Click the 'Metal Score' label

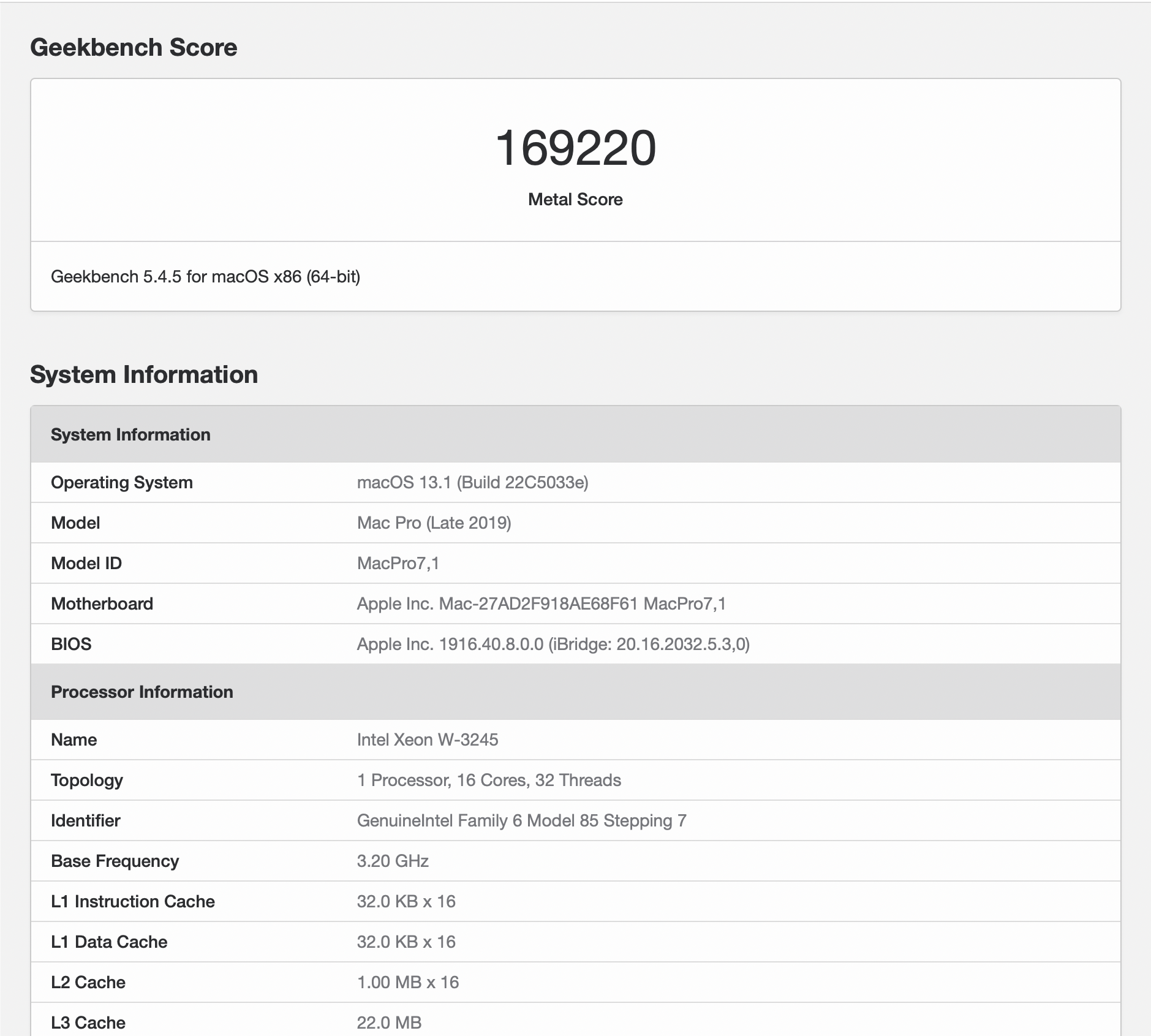coord(575,199)
